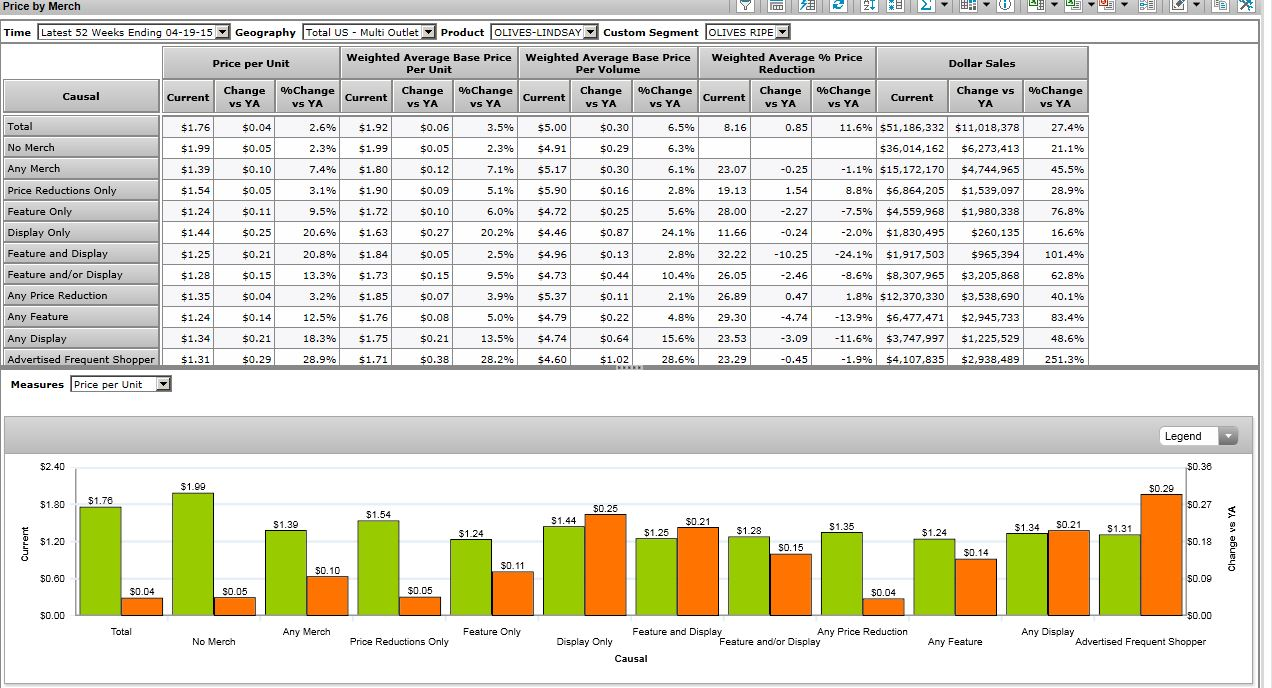
Task: Open the Geography dropdown
Action: pos(428,32)
